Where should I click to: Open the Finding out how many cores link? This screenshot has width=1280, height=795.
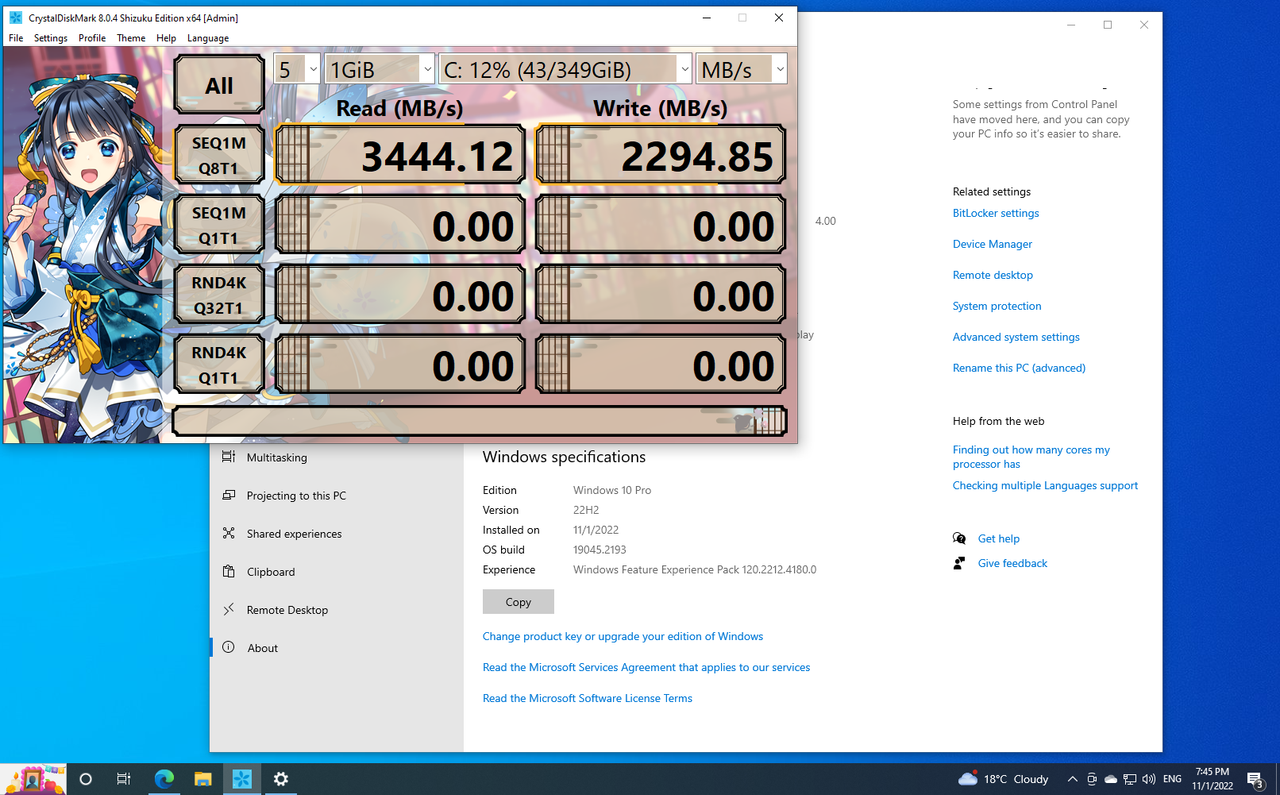(1031, 457)
